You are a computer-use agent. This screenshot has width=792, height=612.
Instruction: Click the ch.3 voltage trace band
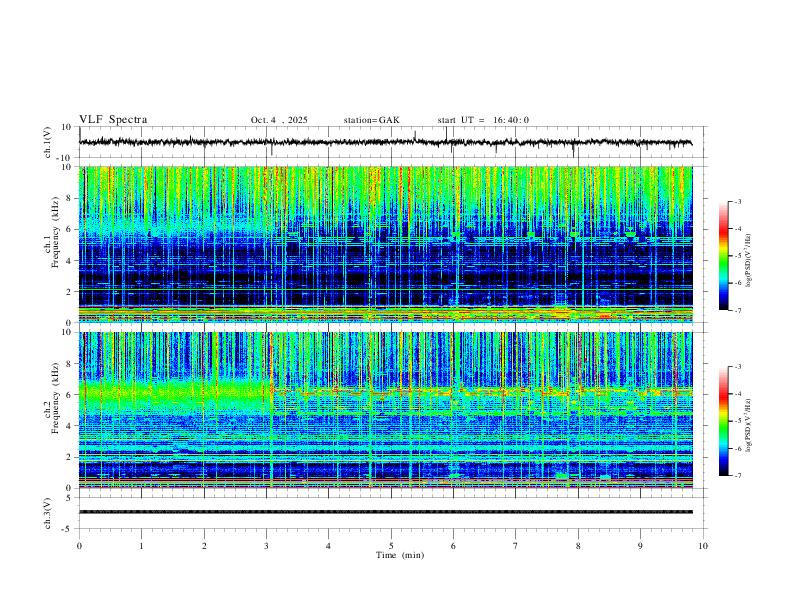click(386, 512)
